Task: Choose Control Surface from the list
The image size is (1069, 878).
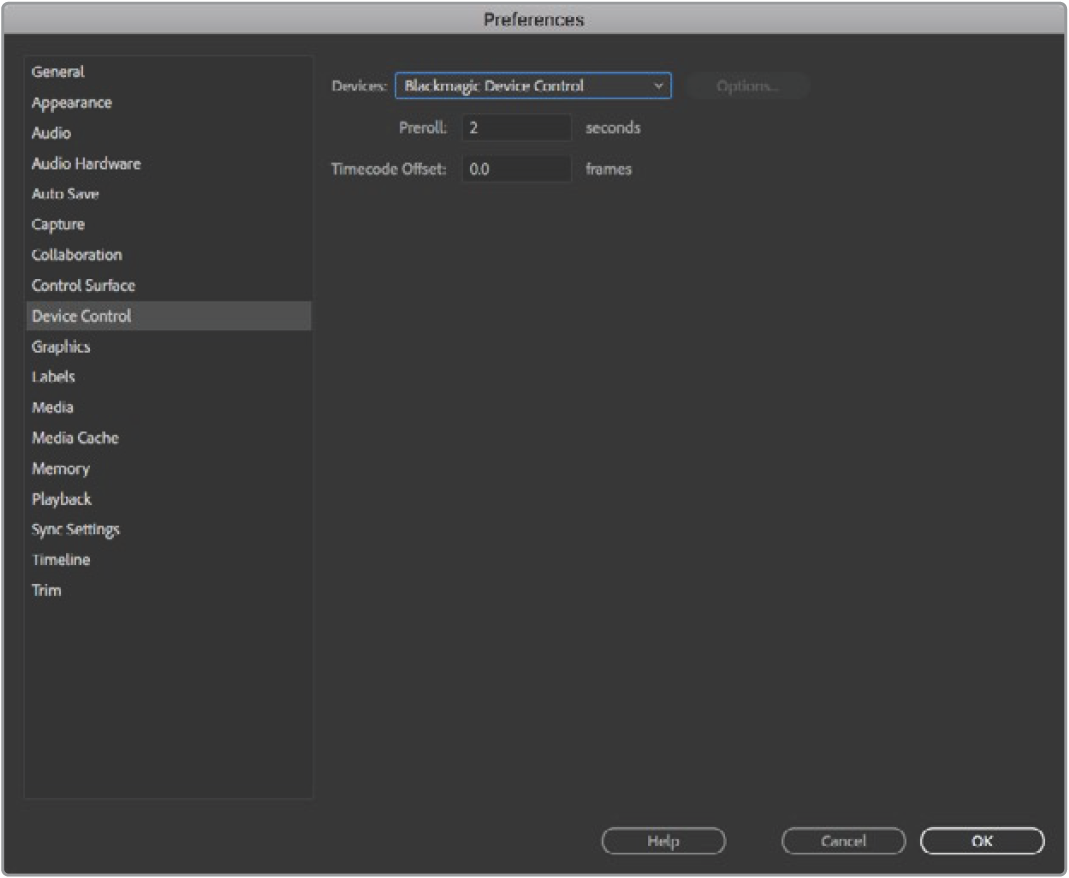Action: coord(83,286)
